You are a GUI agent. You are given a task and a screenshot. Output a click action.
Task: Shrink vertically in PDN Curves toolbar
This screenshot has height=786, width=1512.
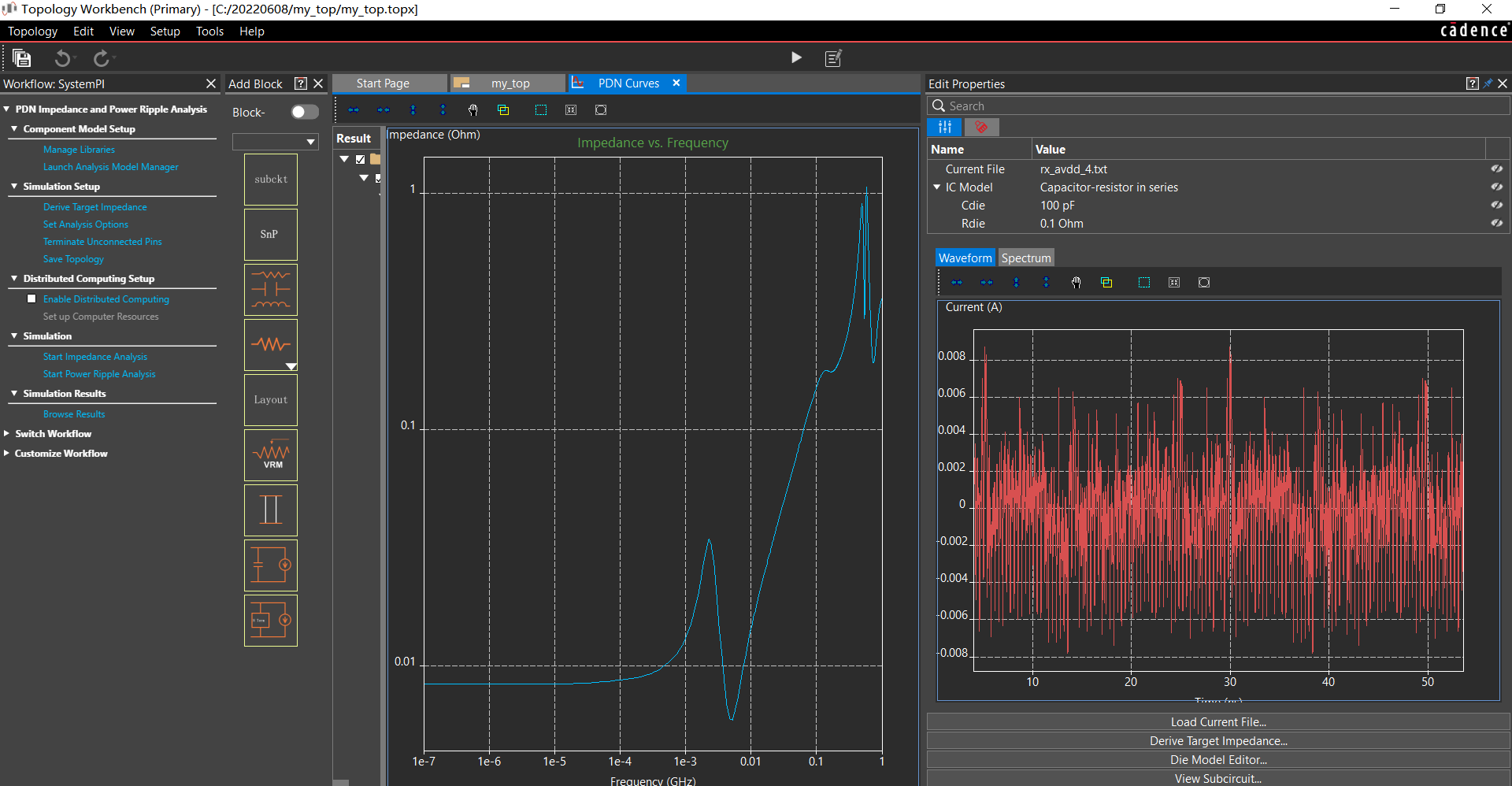[x=443, y=110]
